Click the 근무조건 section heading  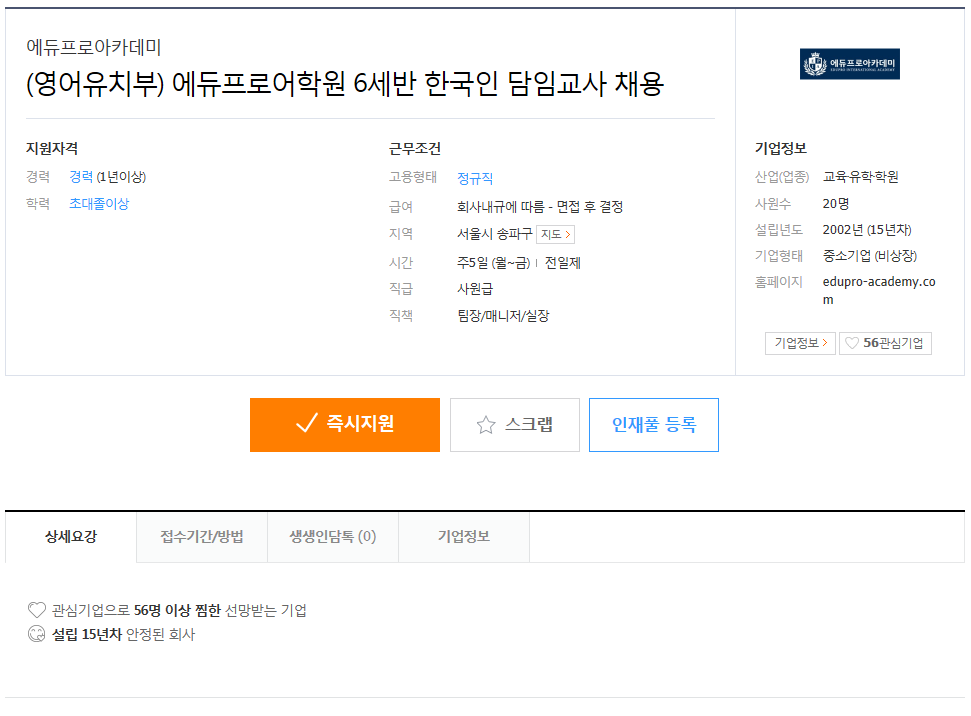point(414,149)
